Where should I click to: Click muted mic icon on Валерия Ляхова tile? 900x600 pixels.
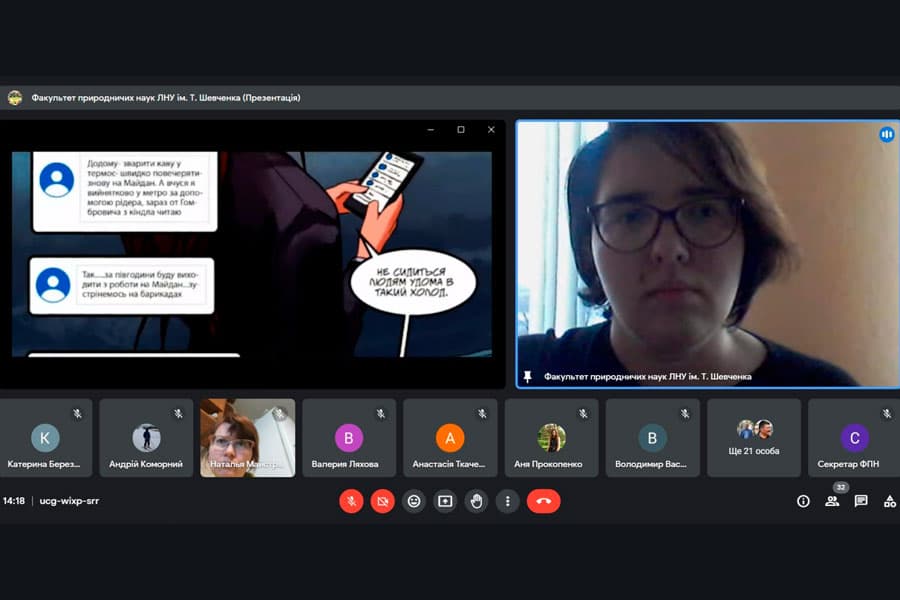pos(381,413)
